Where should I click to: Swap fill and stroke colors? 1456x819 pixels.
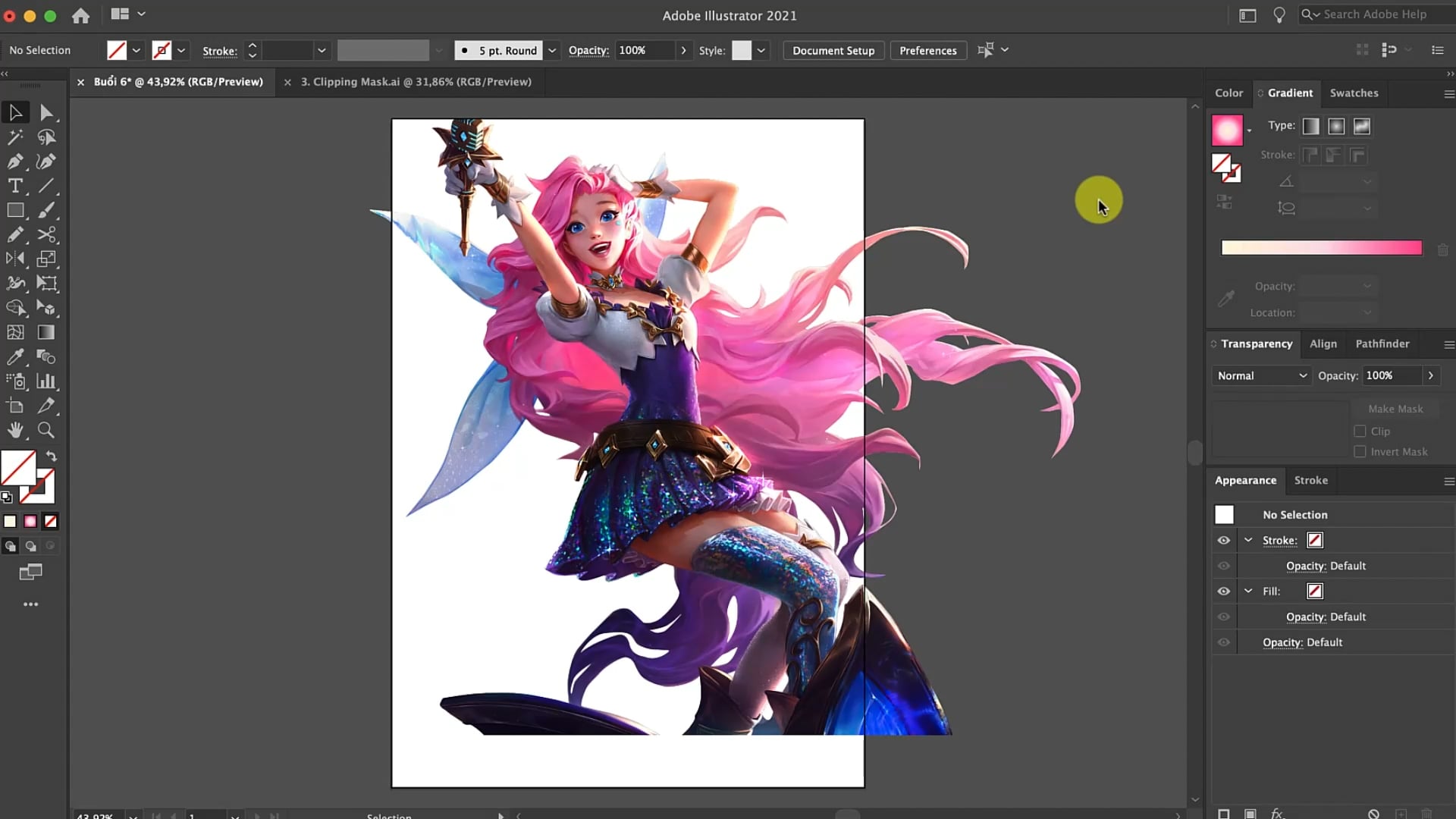point(51,457)
